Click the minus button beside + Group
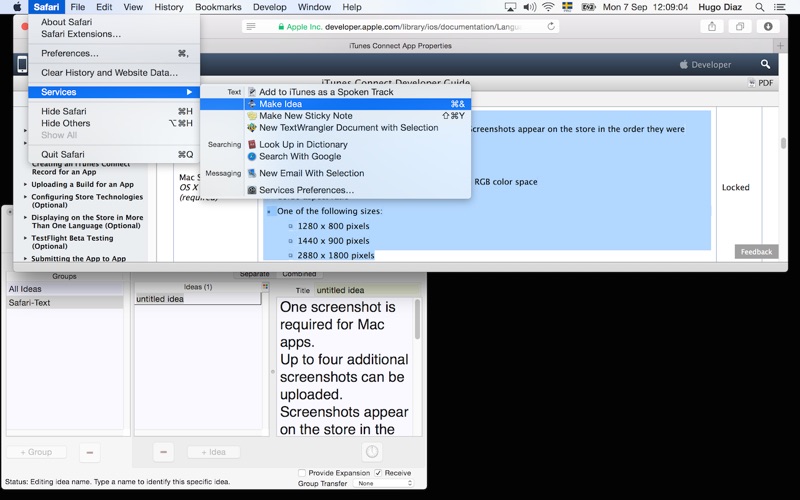800x500 pixels. [90, 453]
